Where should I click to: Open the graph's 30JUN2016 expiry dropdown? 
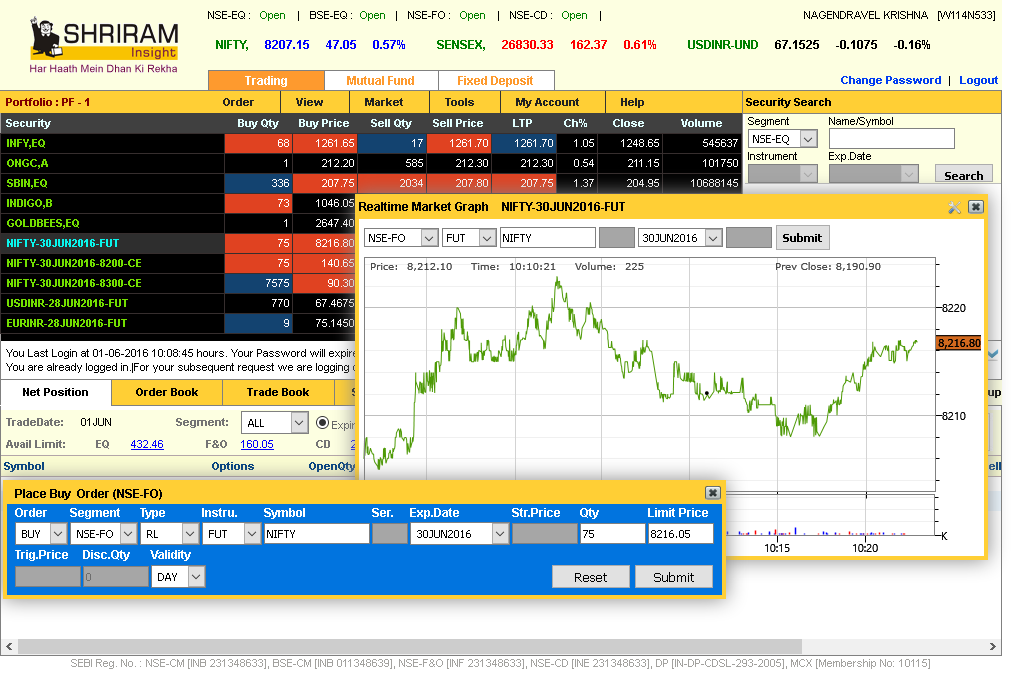click(713, 238)
